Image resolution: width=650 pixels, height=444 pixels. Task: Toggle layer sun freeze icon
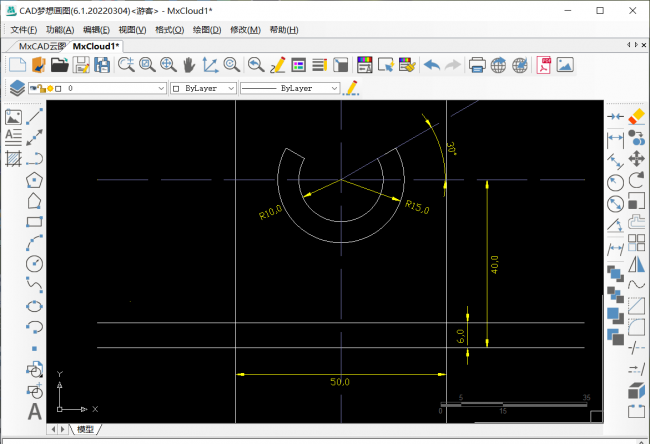coord(50,88)
